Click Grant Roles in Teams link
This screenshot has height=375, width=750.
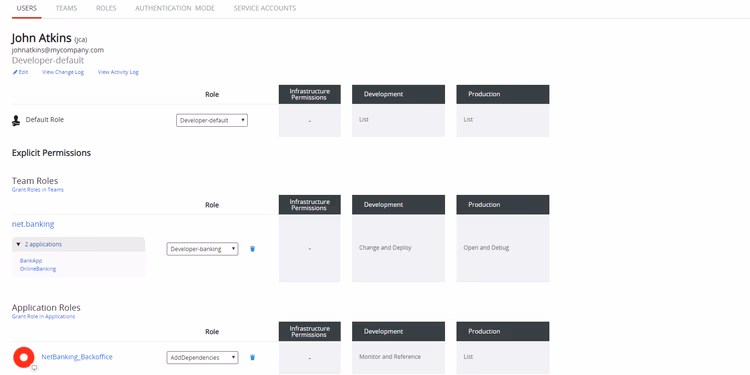tap(38, 190)
